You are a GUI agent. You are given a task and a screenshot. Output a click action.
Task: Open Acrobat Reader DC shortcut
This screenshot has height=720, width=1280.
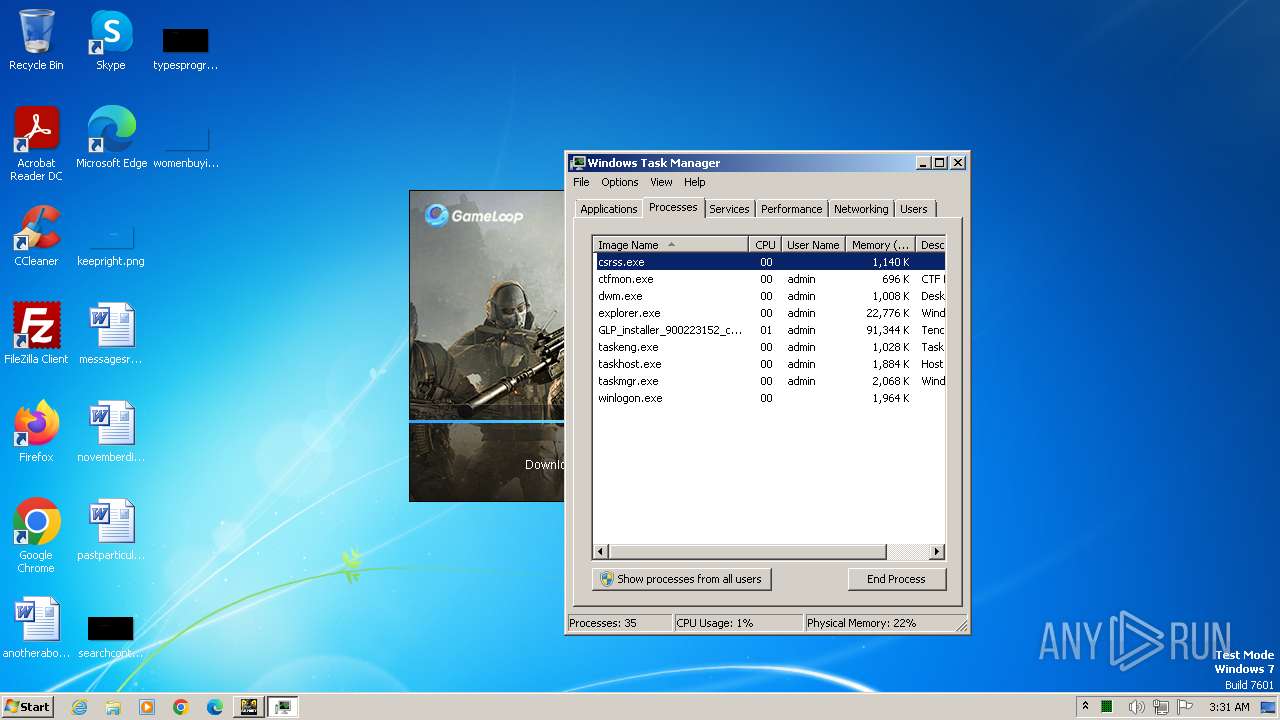click(36, 143)
